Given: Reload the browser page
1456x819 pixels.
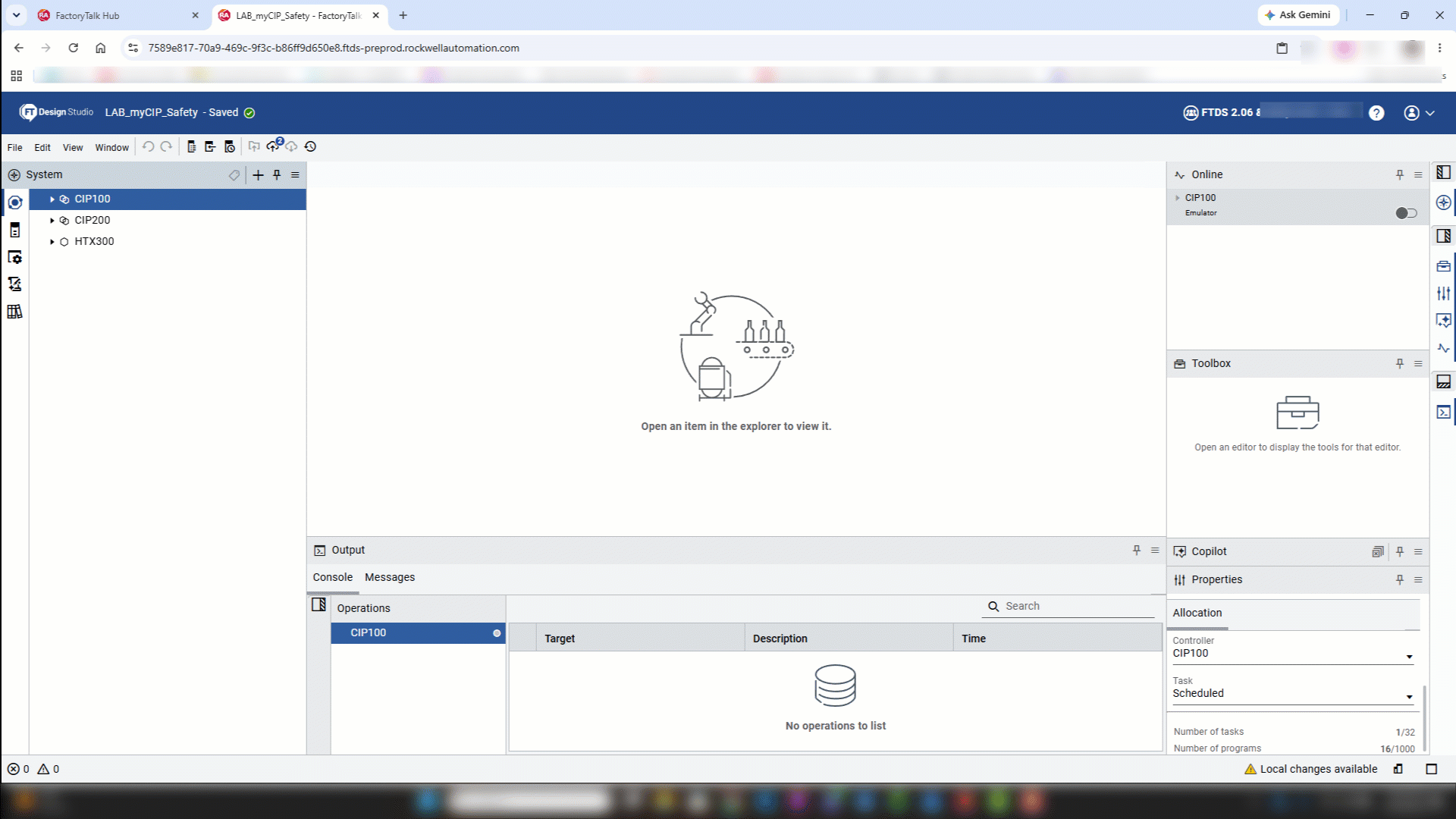Looking at the screenshot, I should click(73, 48).
